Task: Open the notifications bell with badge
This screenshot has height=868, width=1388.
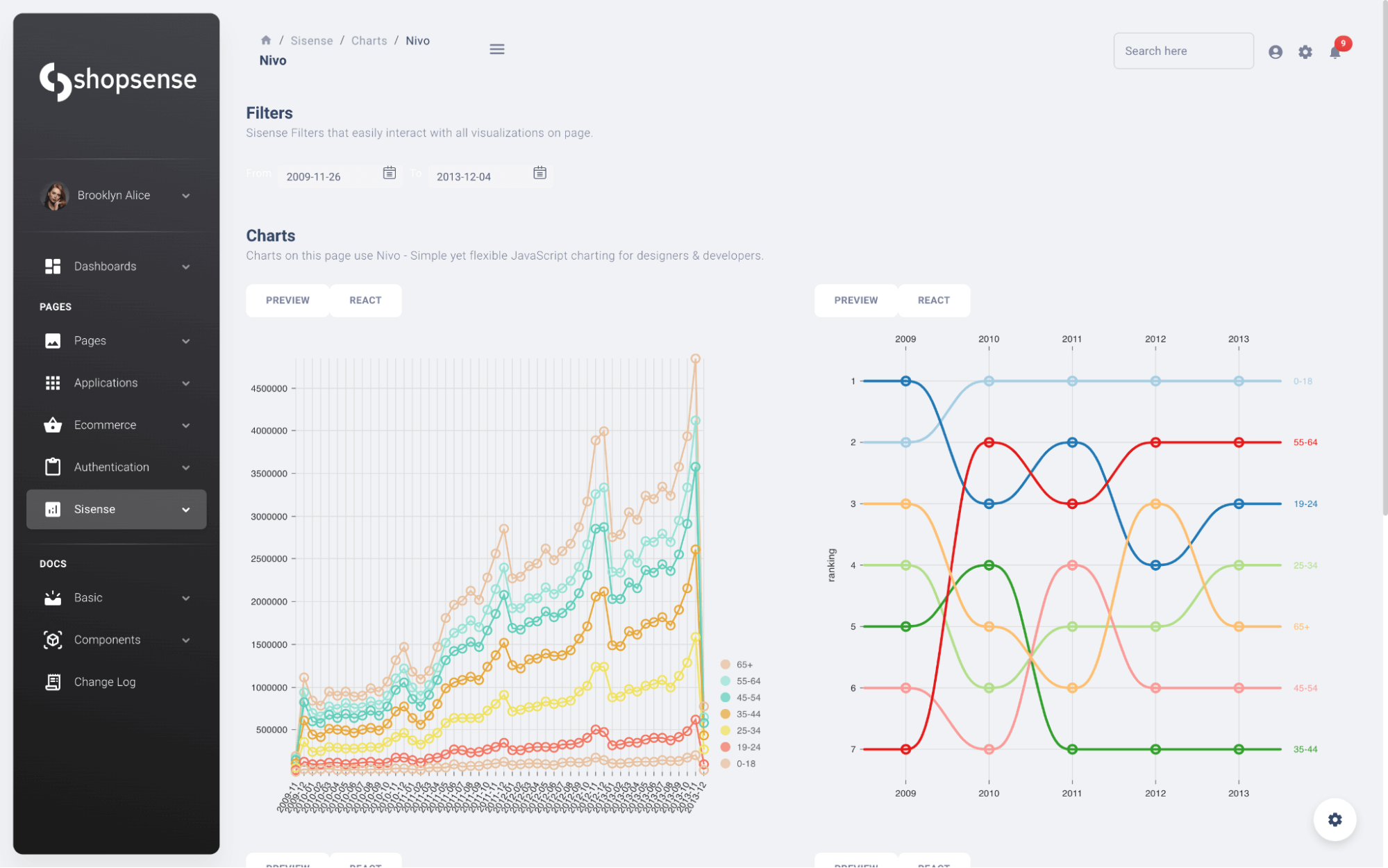Action: (1335, 52)
